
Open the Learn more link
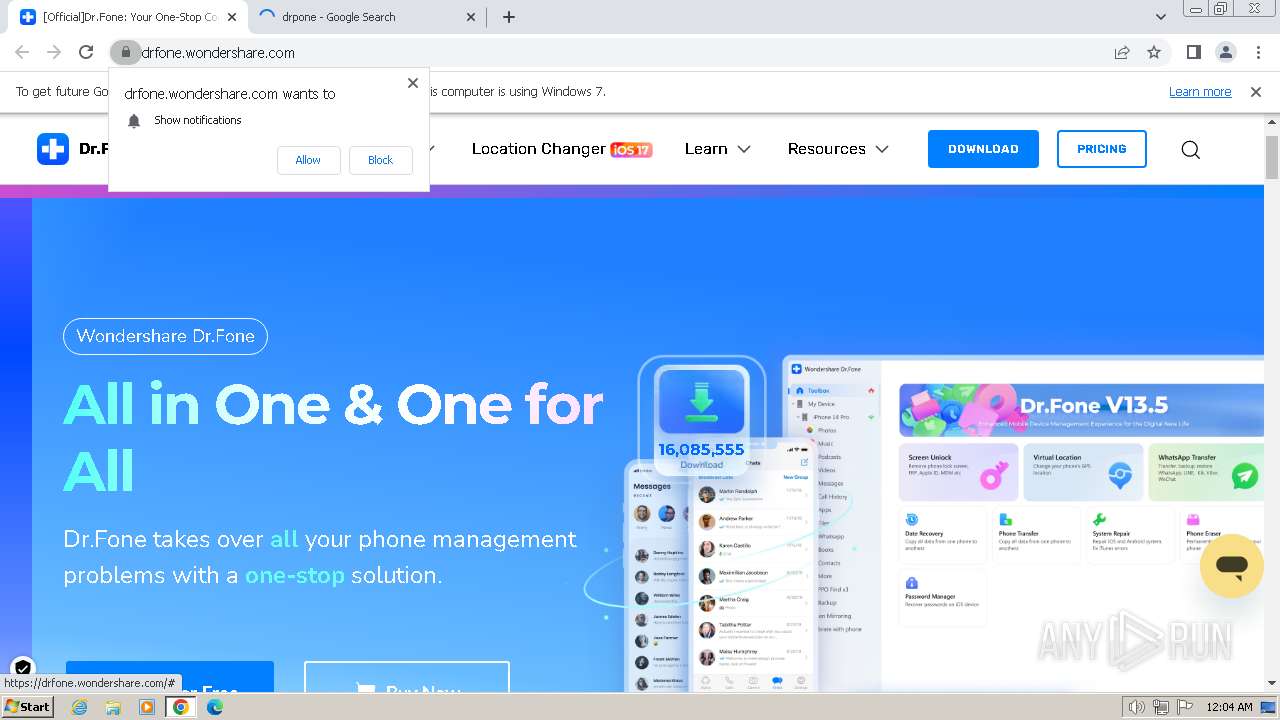coord(1200,91)
